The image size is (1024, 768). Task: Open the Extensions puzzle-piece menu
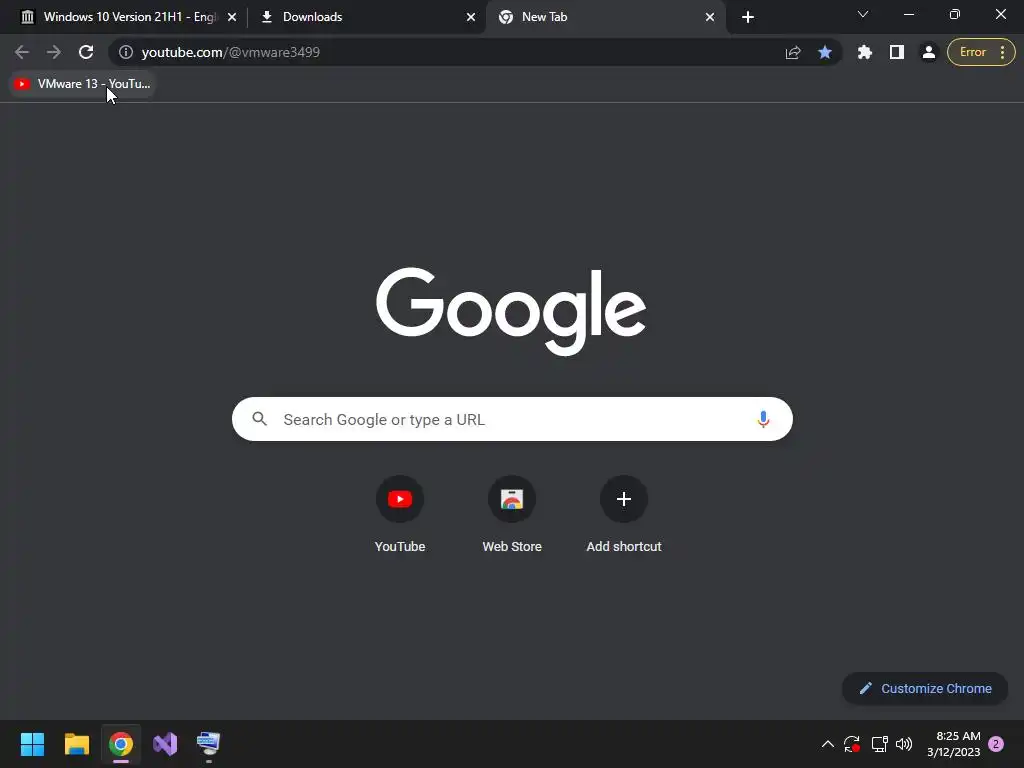(865, 52)
